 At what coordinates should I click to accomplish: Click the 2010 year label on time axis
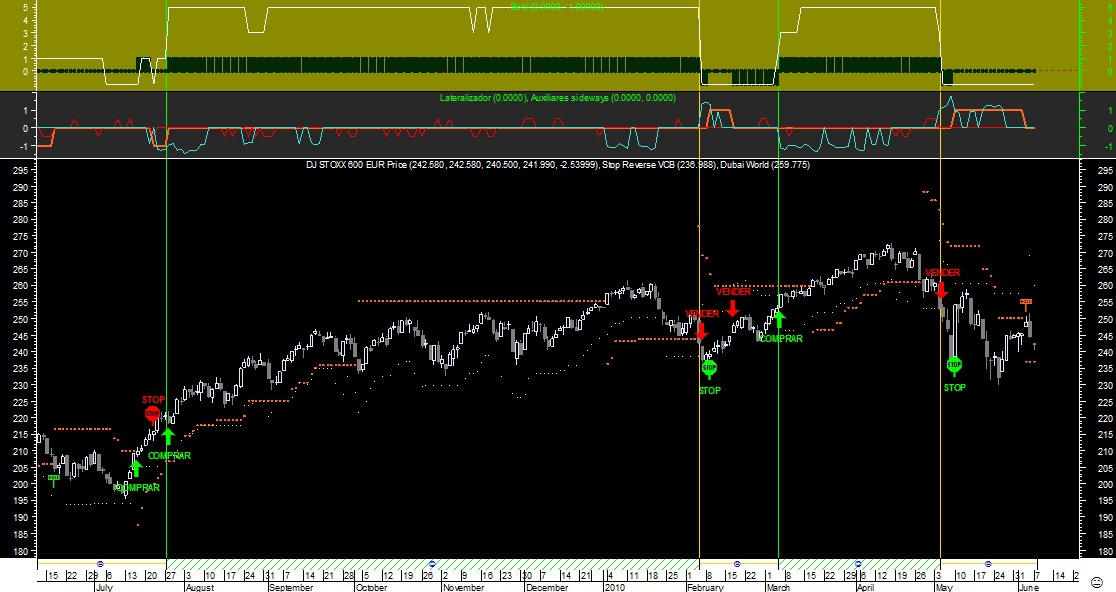(614, 588)
